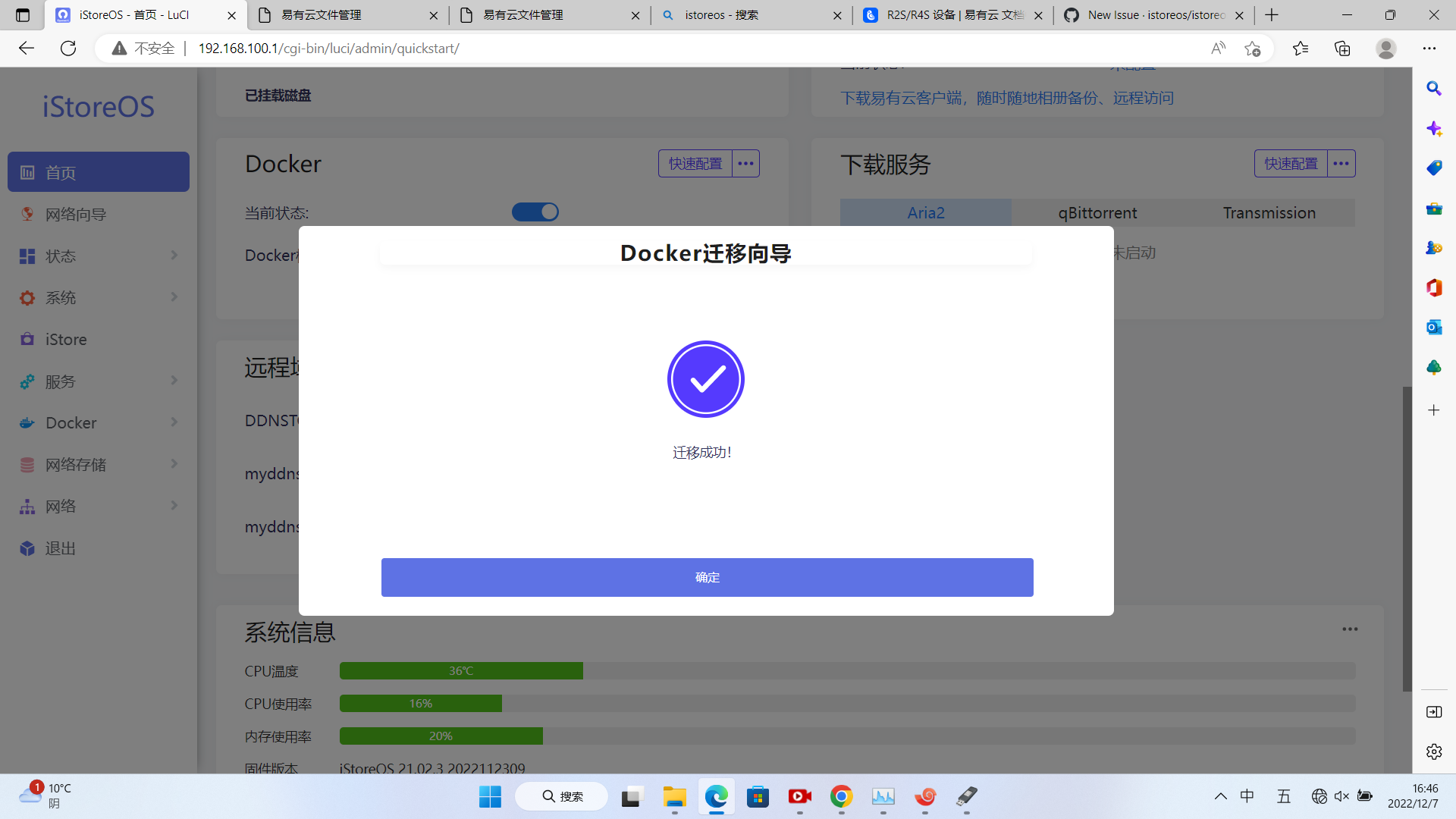Open the system info three-dots menu

[1350, 629]
